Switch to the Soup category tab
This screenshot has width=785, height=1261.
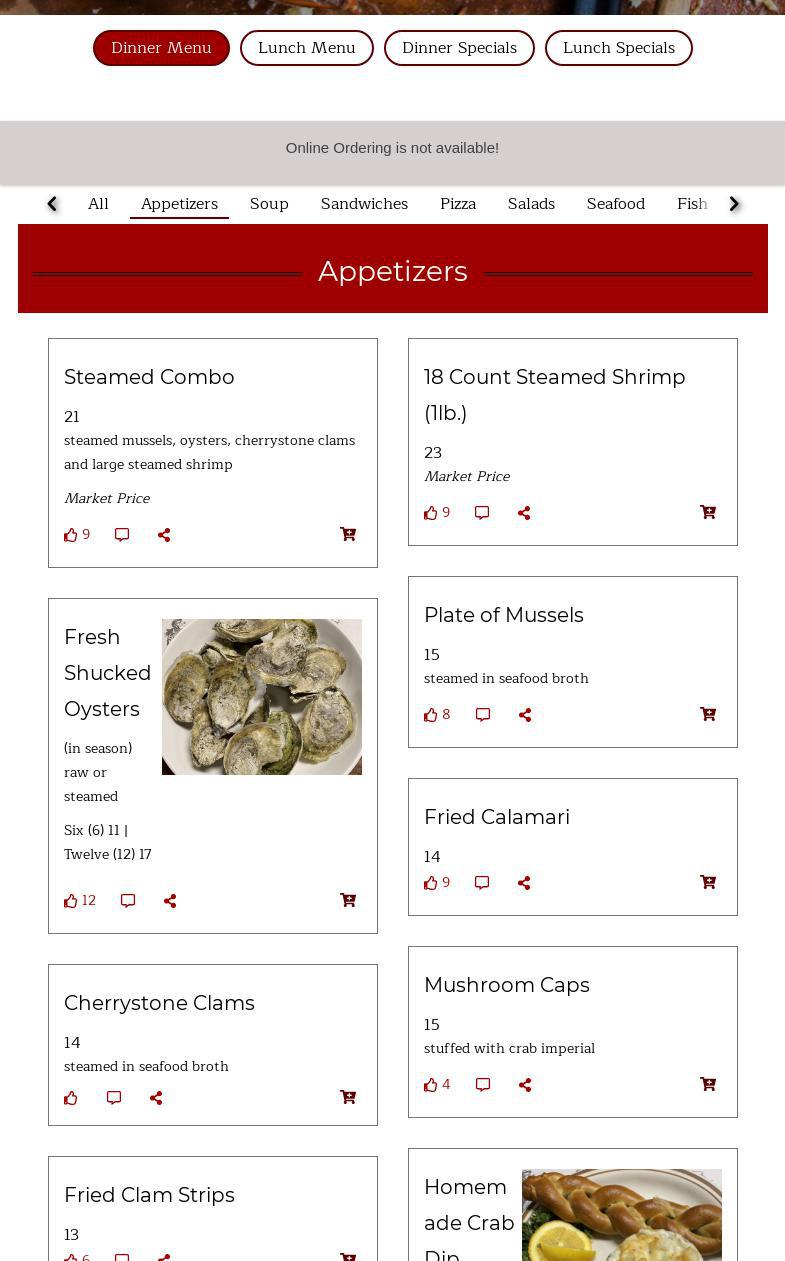(269, 204)
